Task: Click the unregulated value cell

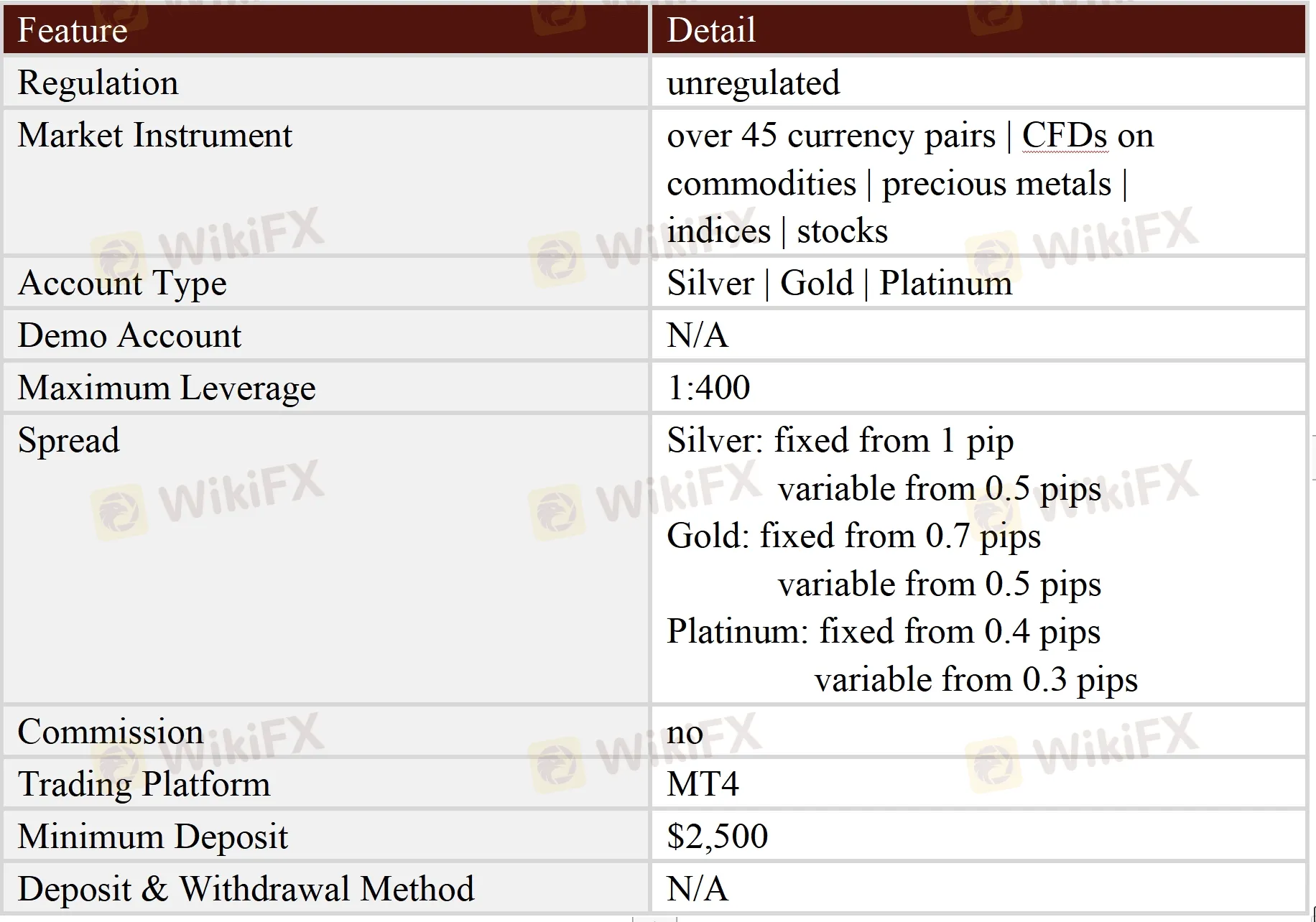Action: pyautogui.click(x=753, y=83)
